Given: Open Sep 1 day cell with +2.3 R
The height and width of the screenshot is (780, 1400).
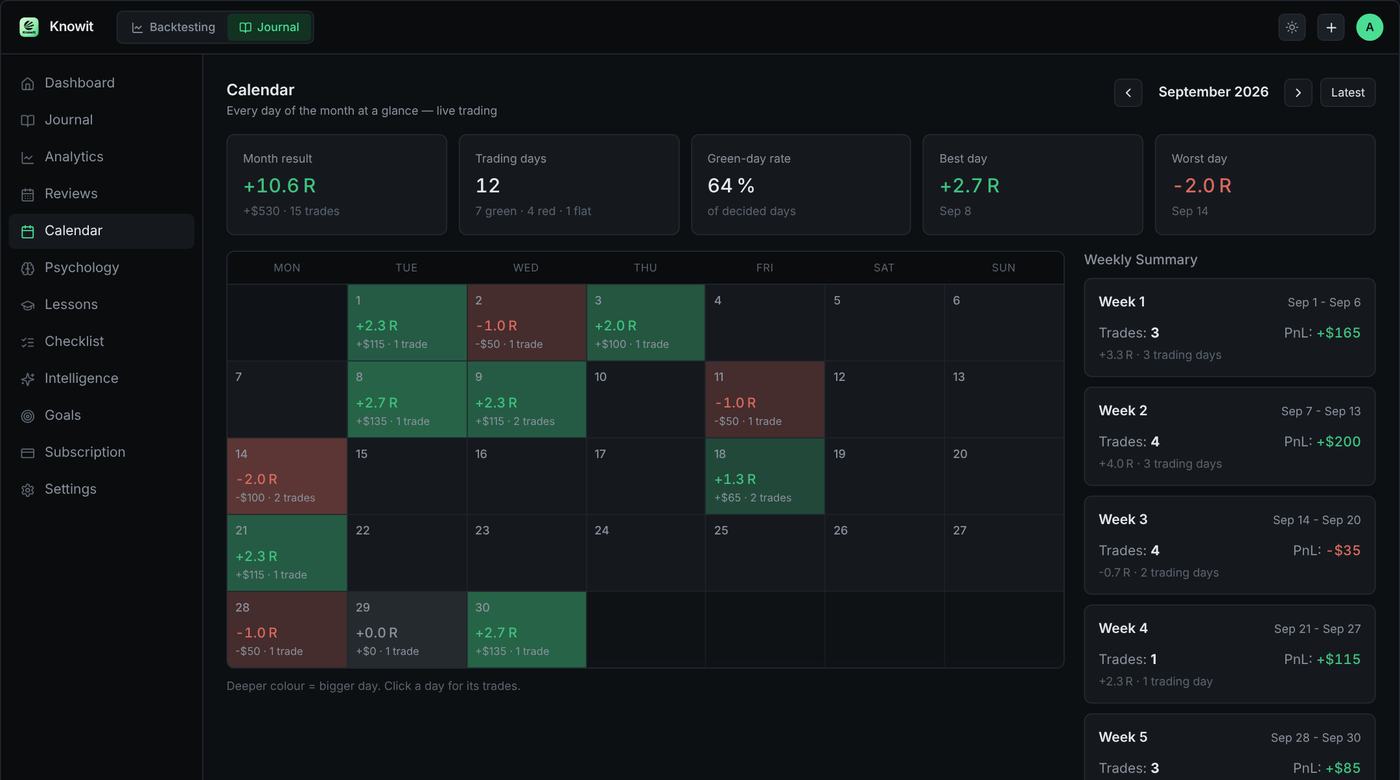Looking at the screenshot, I should [407, 323].
